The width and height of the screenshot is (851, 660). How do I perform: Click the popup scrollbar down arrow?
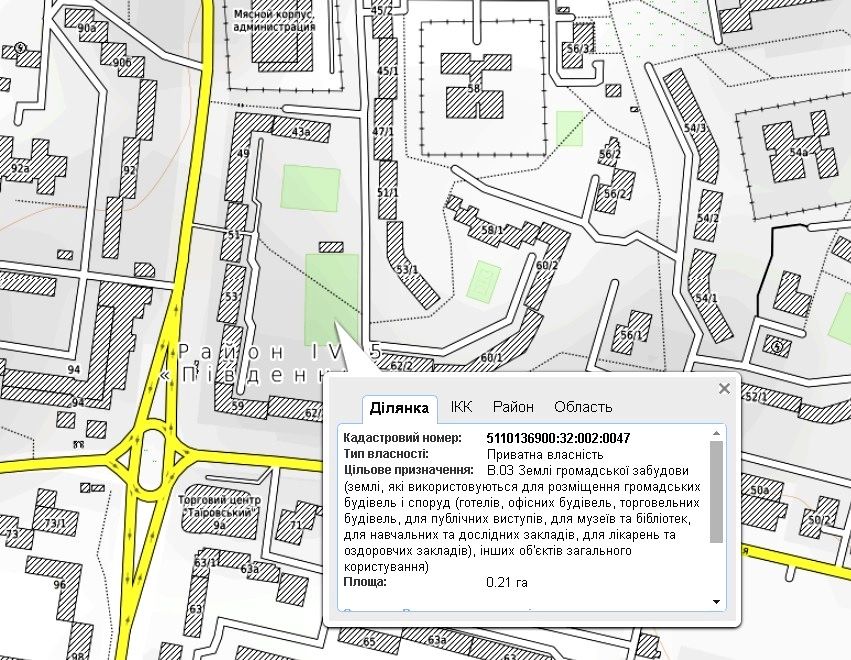pos(716,601)
